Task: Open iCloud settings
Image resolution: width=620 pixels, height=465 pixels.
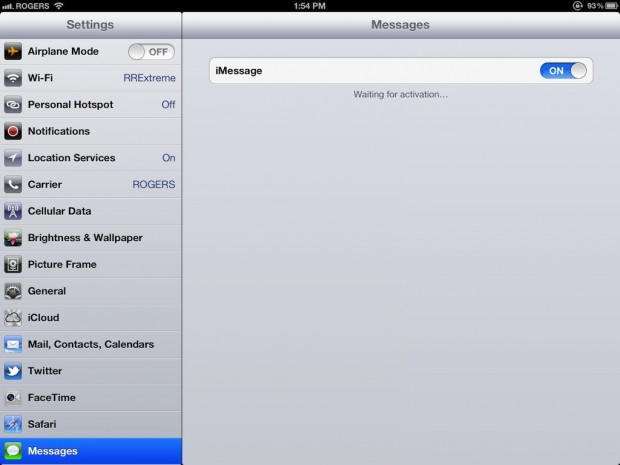Action: 91,318
